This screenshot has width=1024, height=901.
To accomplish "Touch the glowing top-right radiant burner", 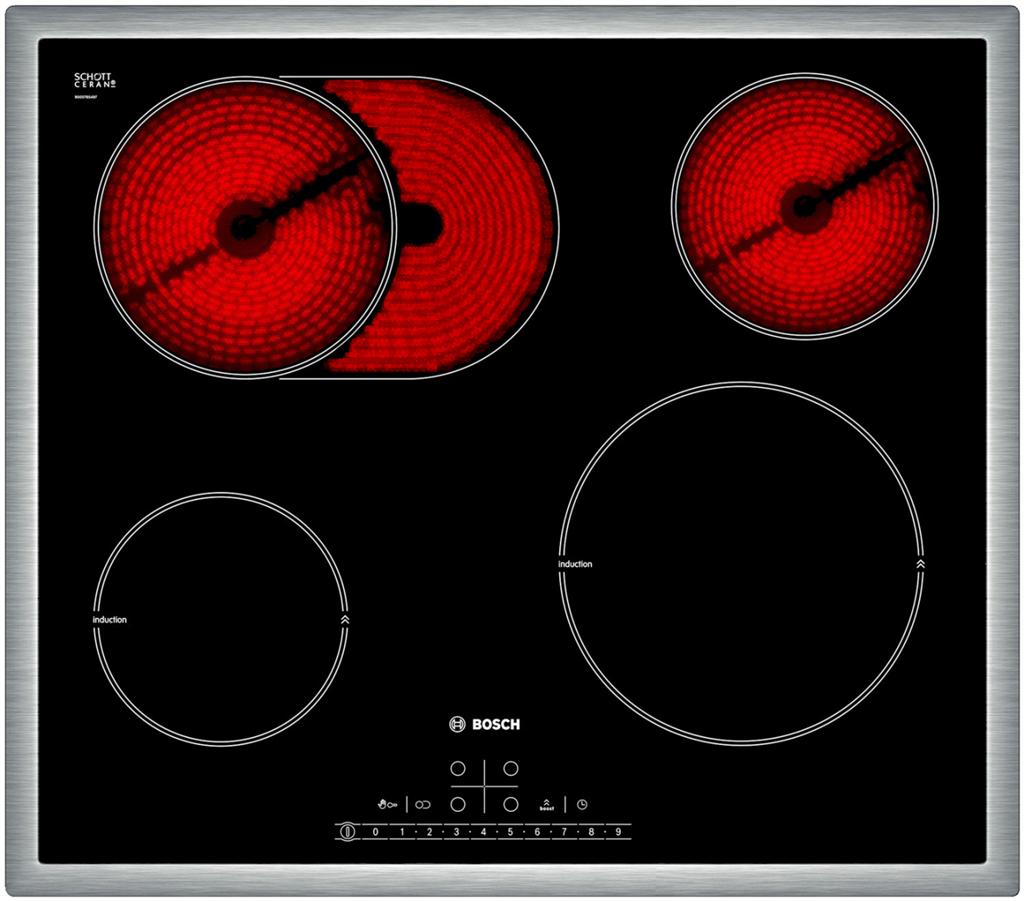I will 804,206.
